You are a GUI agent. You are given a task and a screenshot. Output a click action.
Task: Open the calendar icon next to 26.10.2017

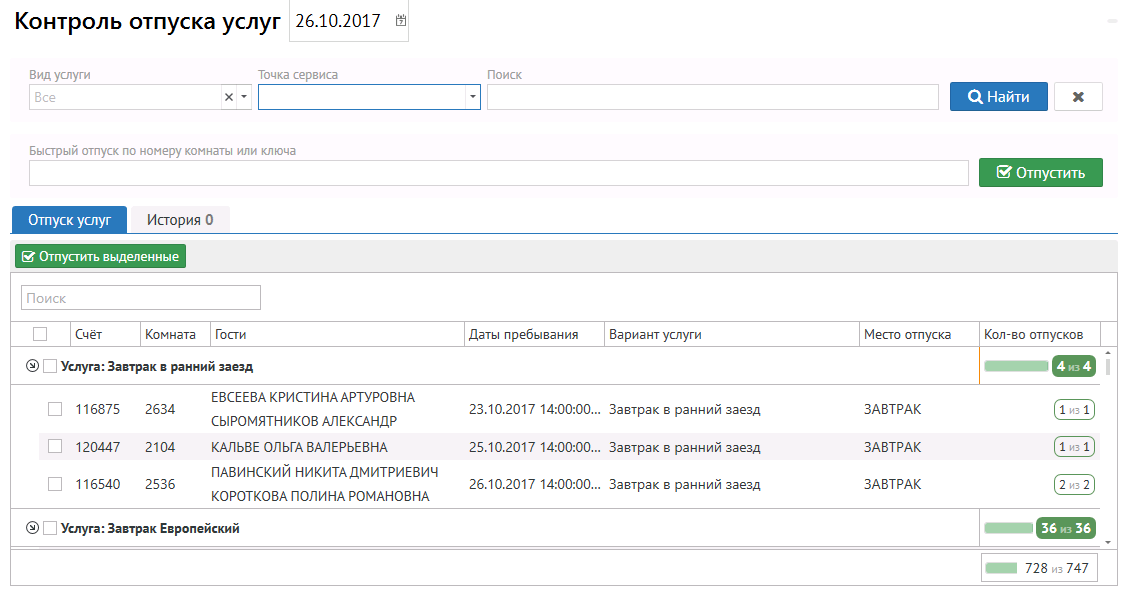(x=401, y=21)
